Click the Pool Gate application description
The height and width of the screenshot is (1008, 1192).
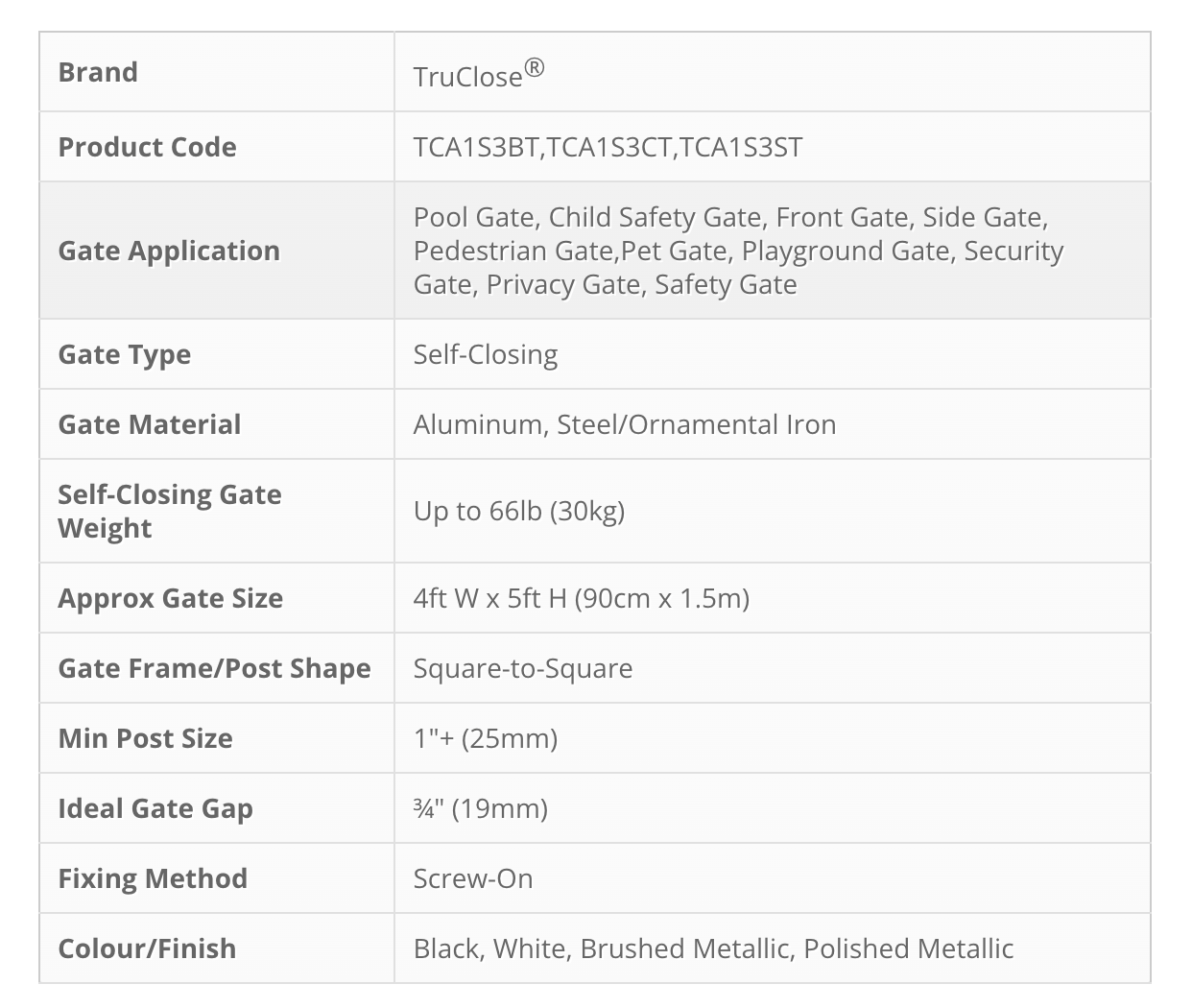pos(739,251)
